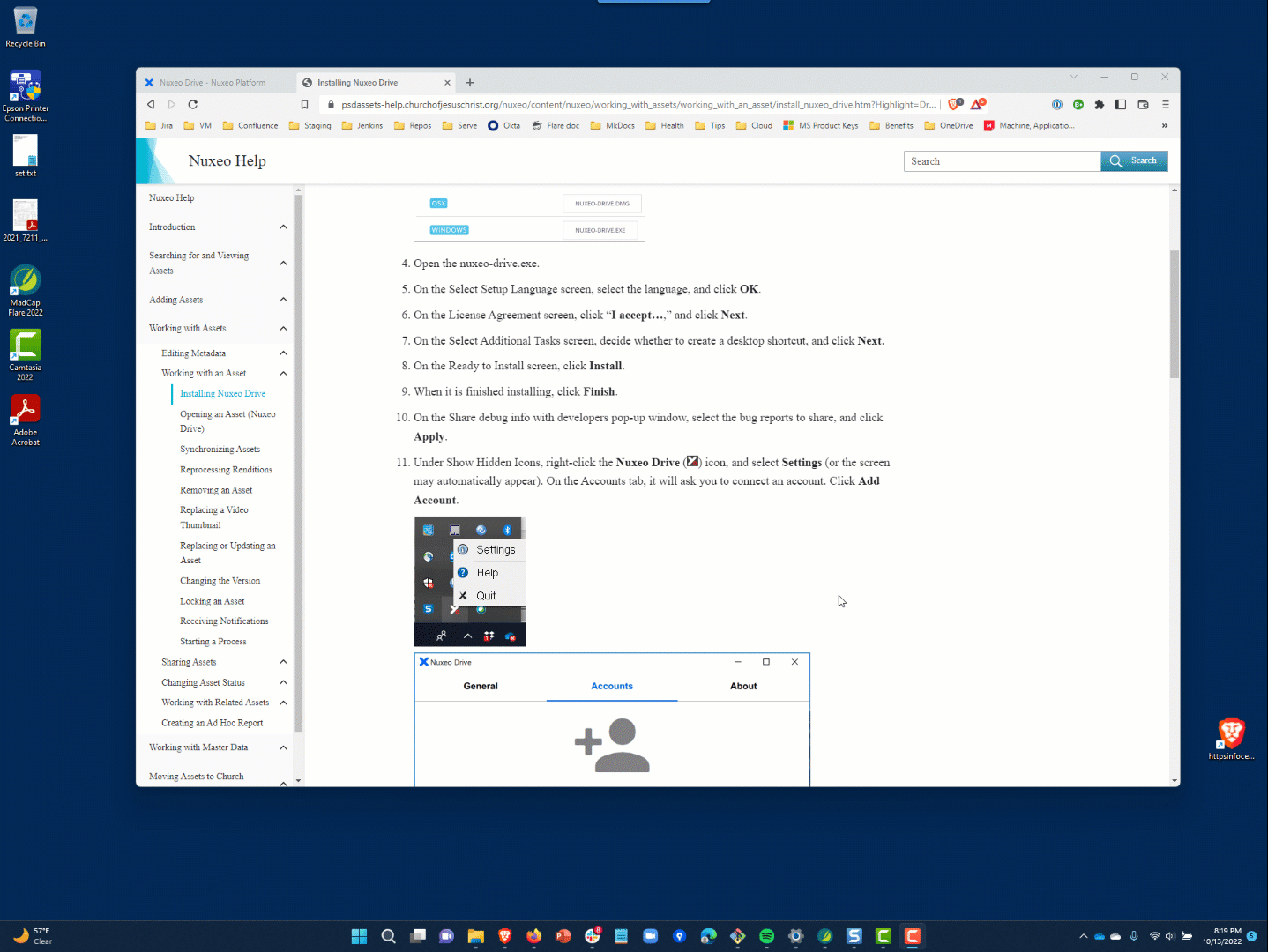This screenshot has height=952, width=1268.
Task: Collapse the Introduction section chevron
Action: (x=283, y=227)
